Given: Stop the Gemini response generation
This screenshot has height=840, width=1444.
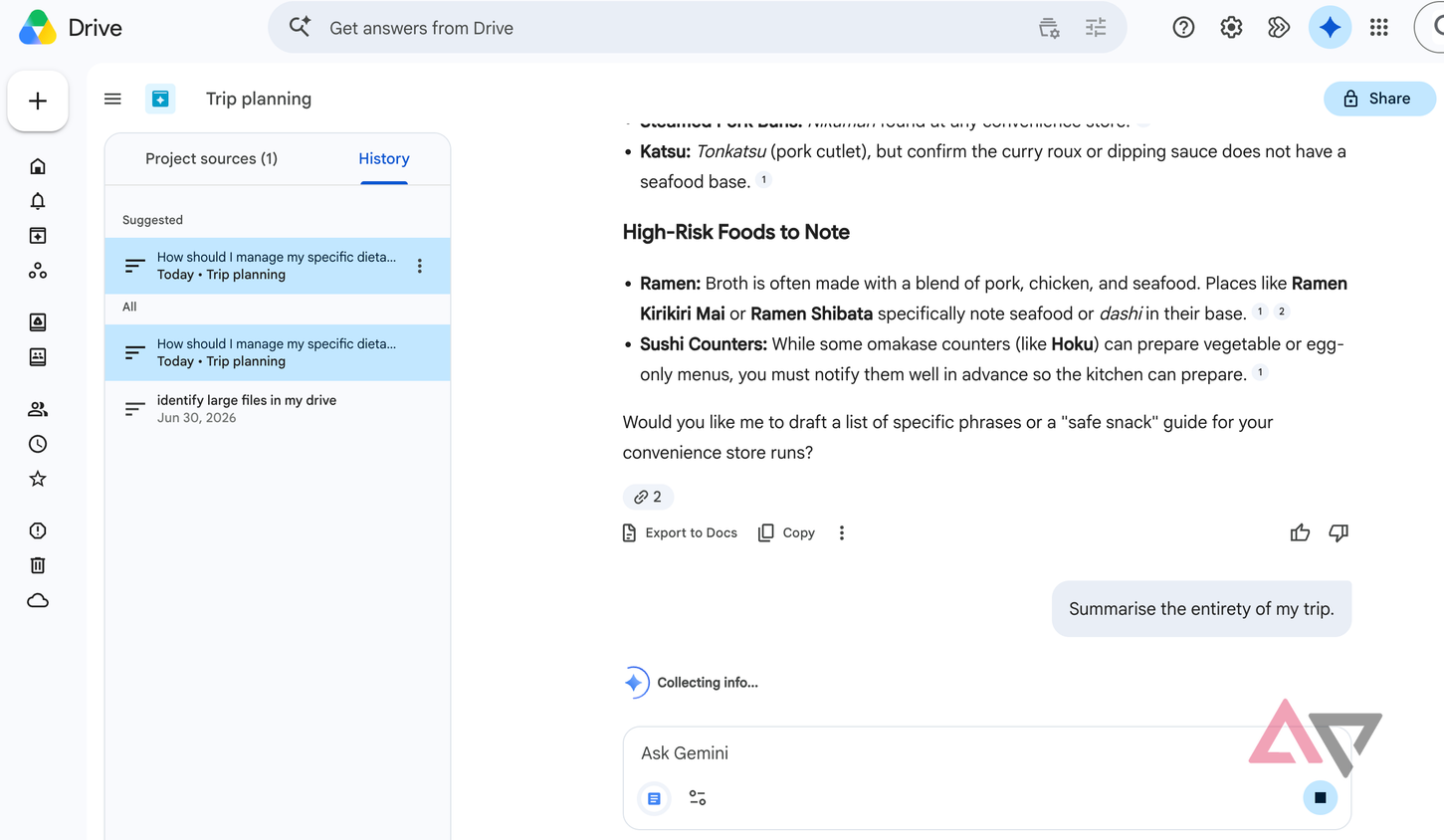Looking at the screenshot, I should [1321, 798].
